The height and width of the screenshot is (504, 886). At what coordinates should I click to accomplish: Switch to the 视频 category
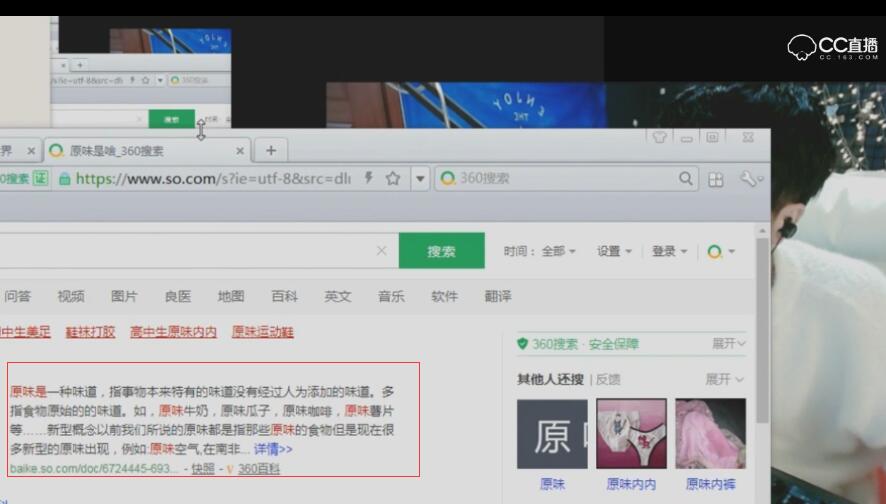point(71,296)
